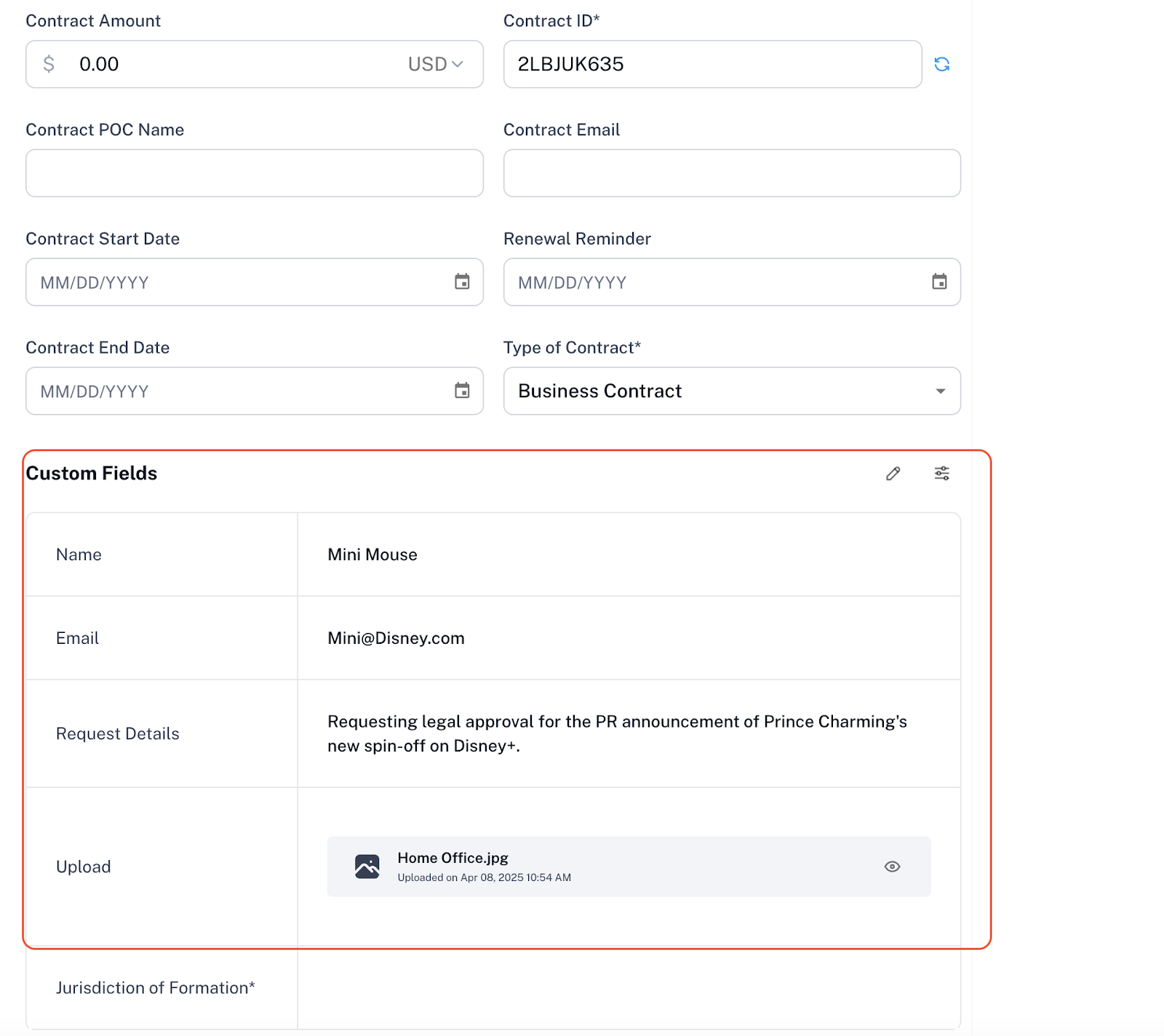The width and height of the screenshot is (1164, 1036).
Task: Click the Request Details row label
Action: [118, 733]
